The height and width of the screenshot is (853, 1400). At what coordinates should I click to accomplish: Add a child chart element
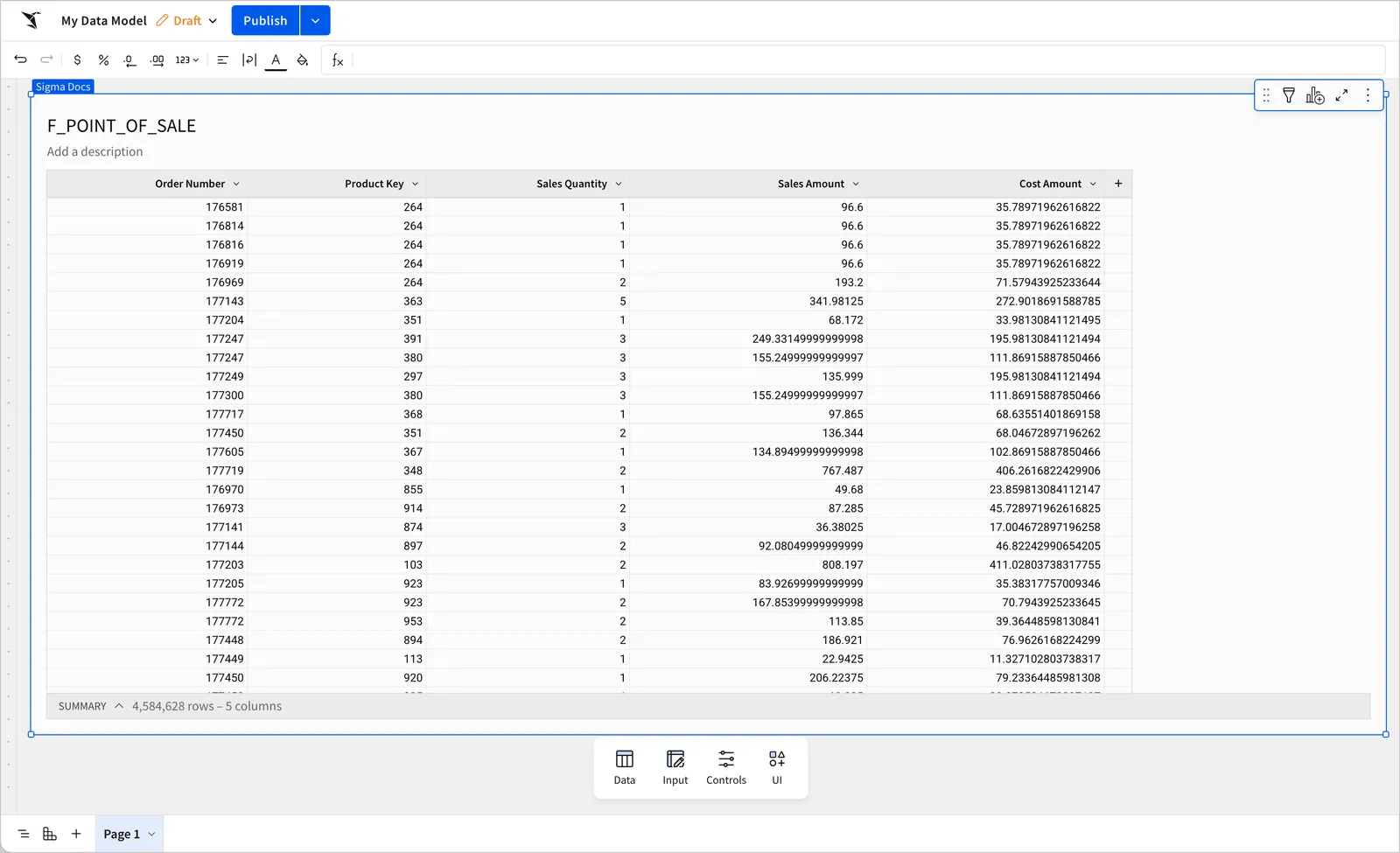[x=1315, y=95]
